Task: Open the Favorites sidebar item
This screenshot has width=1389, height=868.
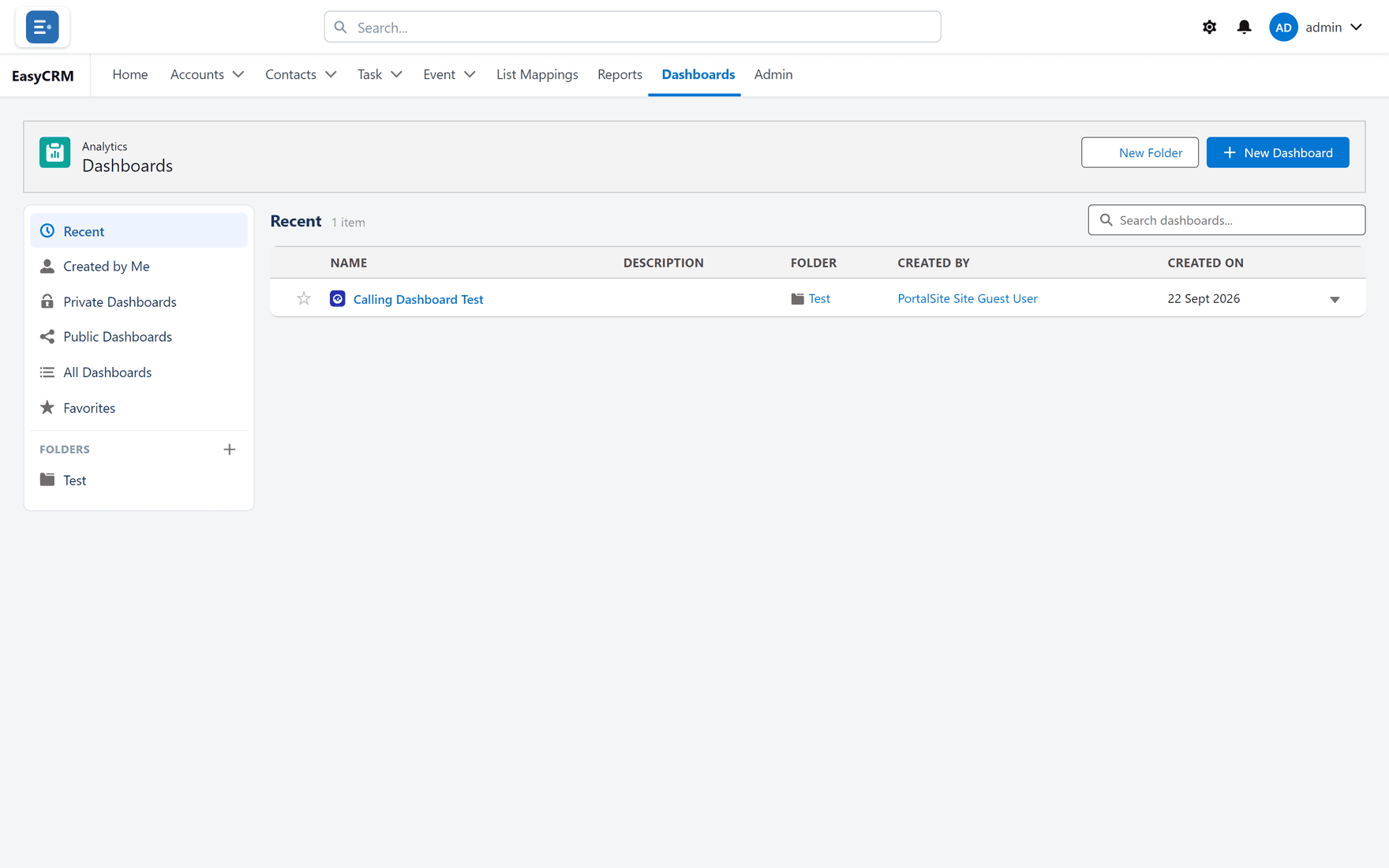Action: click(139, 408)
